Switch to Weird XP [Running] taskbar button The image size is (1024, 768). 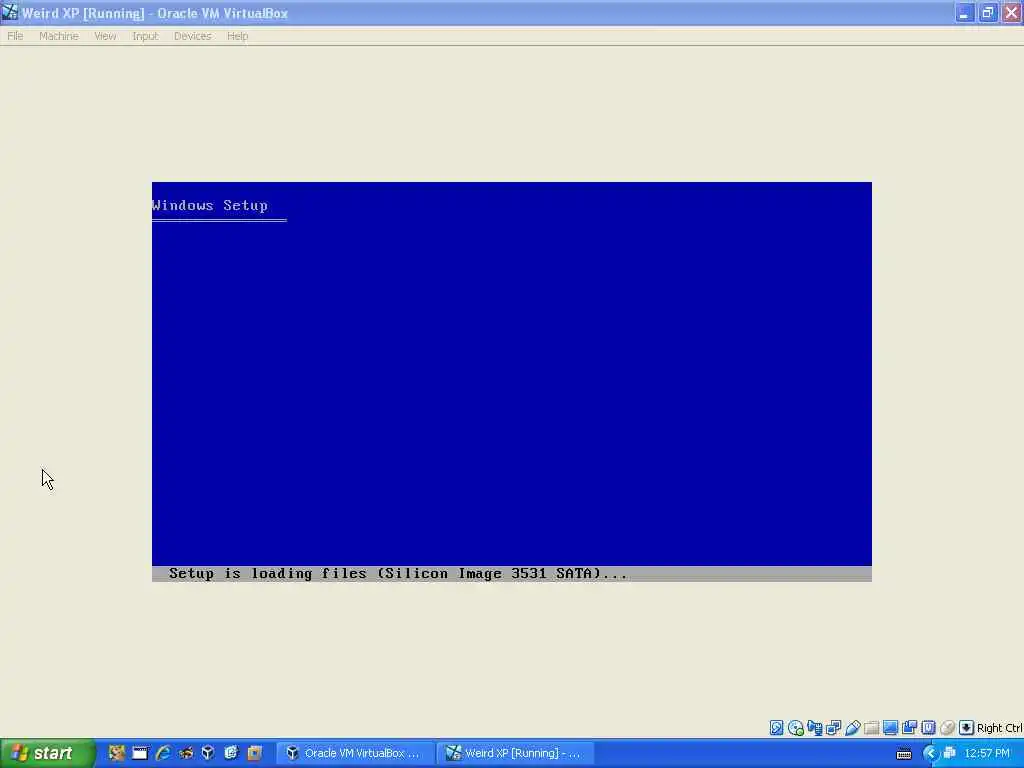click(515, 753)
